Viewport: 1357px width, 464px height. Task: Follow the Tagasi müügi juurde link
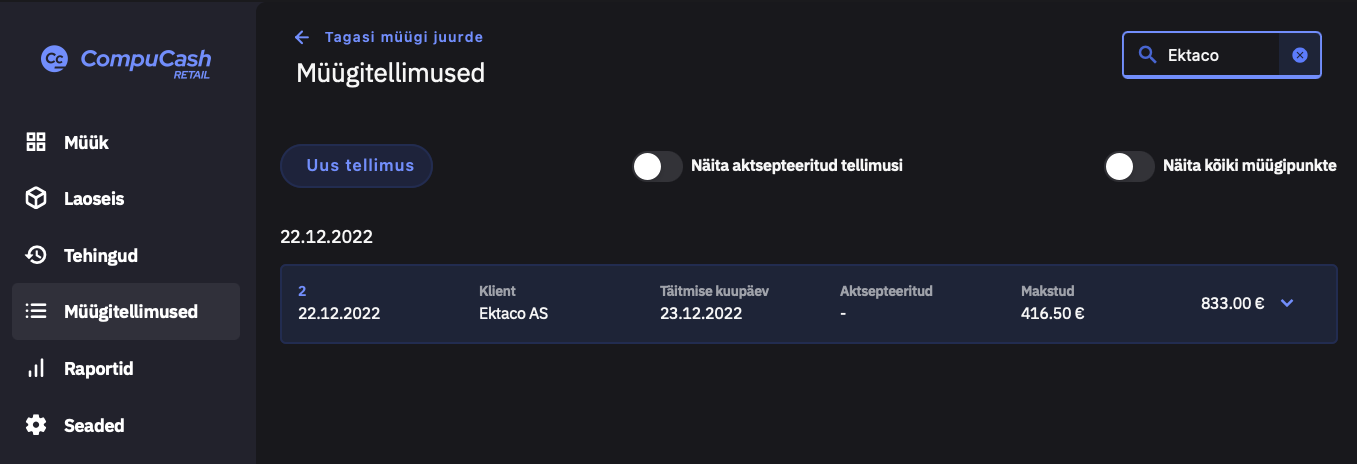click(403, 37)
